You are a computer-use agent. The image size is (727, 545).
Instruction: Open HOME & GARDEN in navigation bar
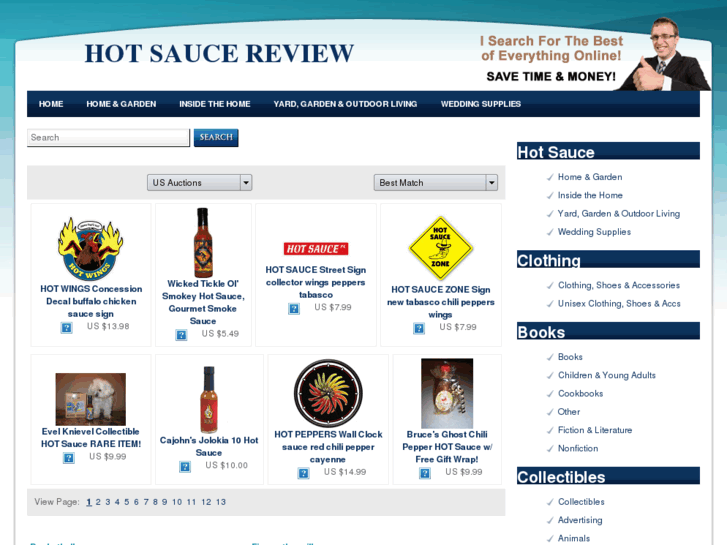(121, 104)
